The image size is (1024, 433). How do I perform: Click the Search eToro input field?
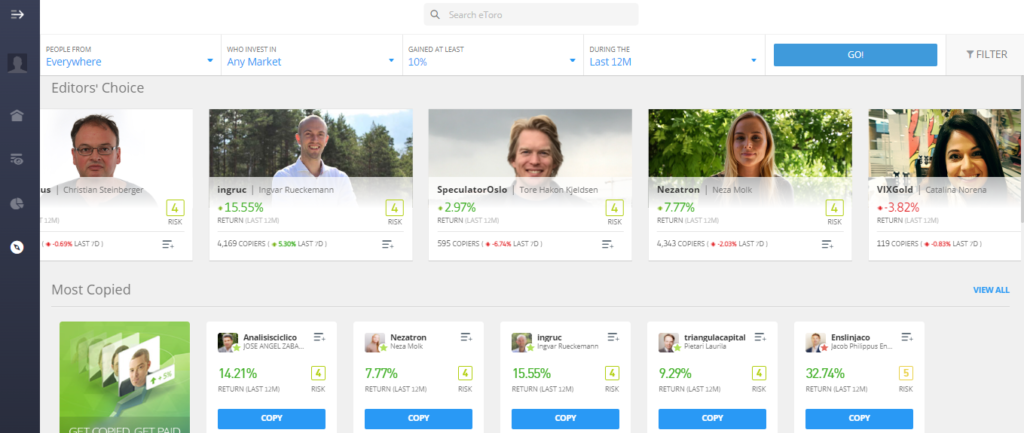coord(531,14)
